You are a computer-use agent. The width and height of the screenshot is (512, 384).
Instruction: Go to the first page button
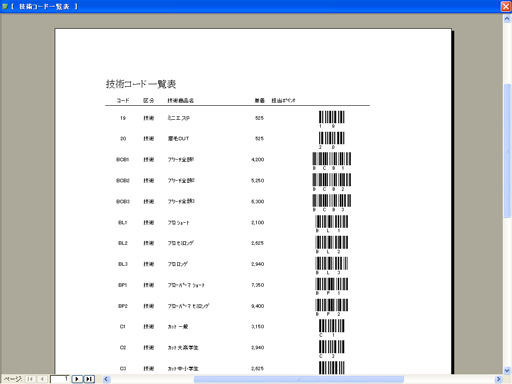point(30,379)
